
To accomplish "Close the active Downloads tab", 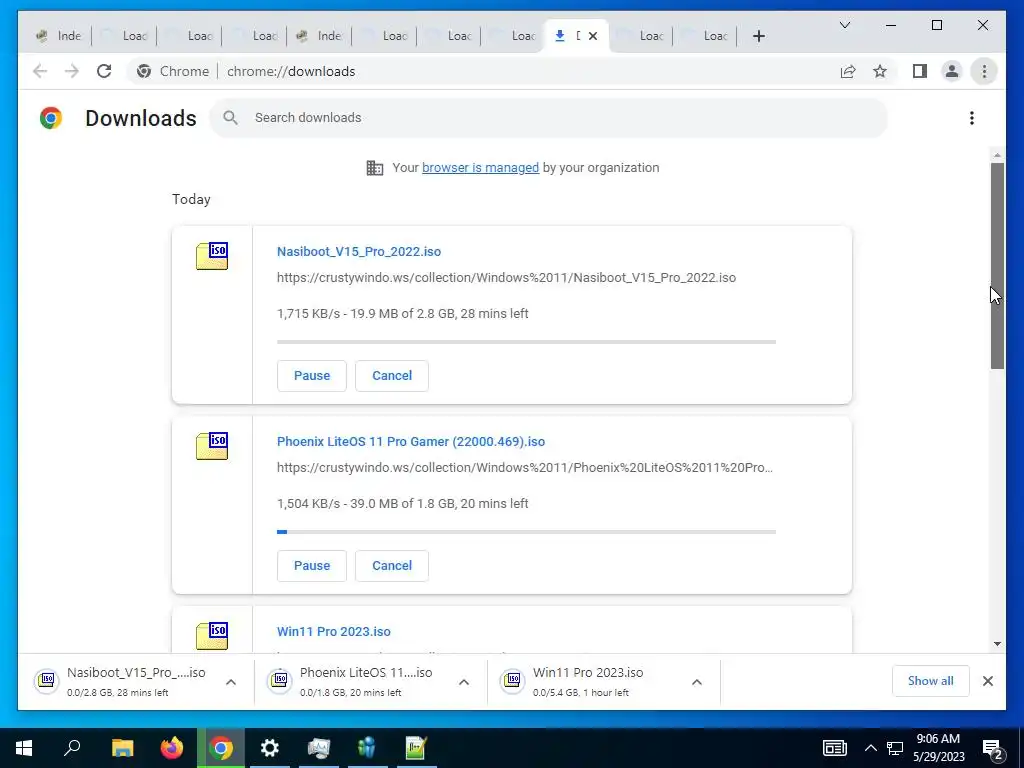I will pos(593,36).
